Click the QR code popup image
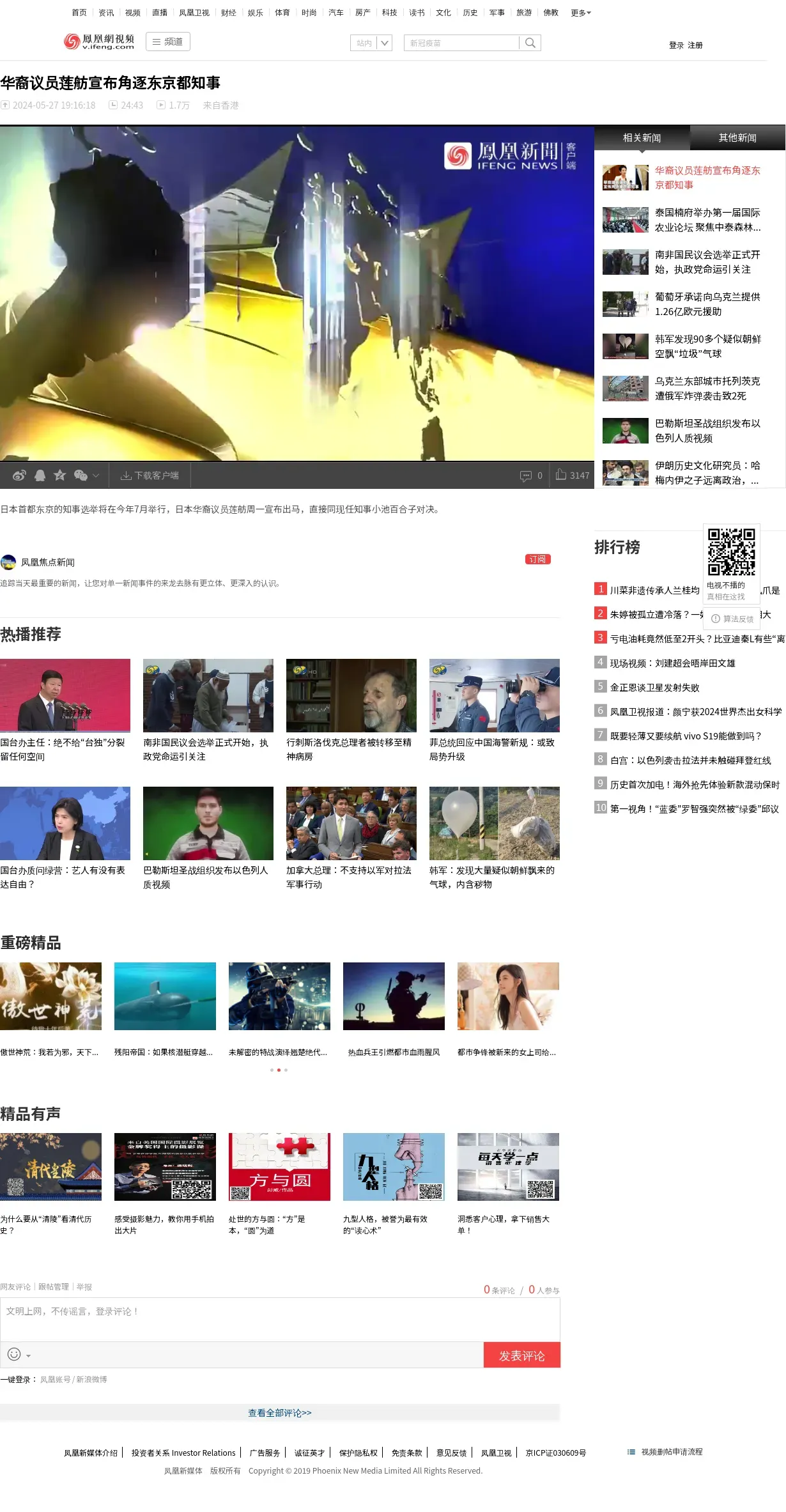This screenshot has height=1512, width=786. (732, 552)
